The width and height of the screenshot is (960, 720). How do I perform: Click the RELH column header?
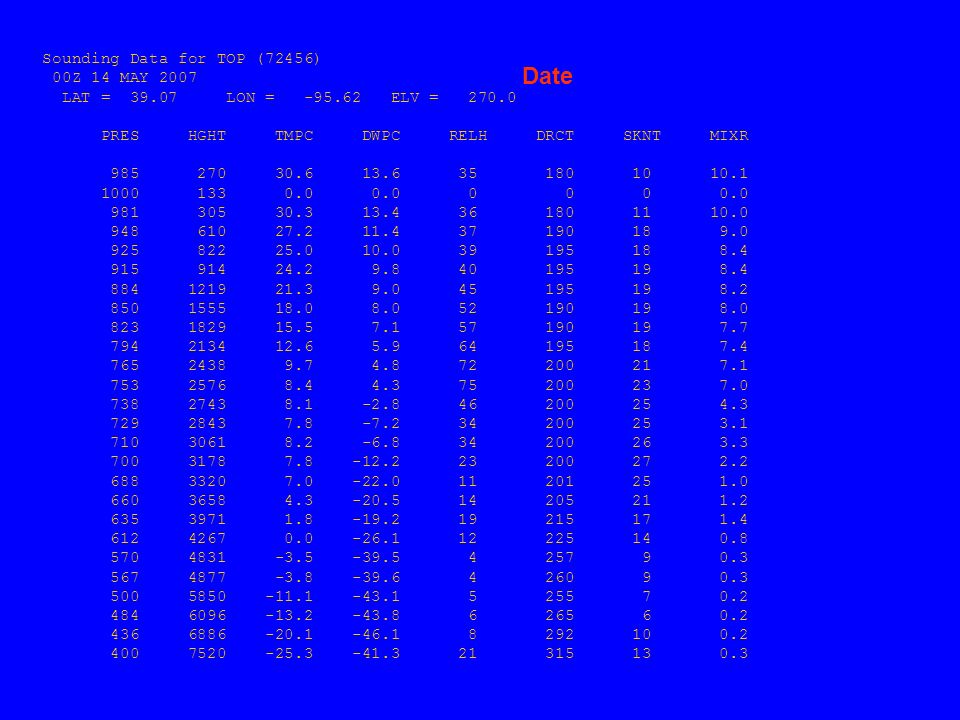[468, 135]
